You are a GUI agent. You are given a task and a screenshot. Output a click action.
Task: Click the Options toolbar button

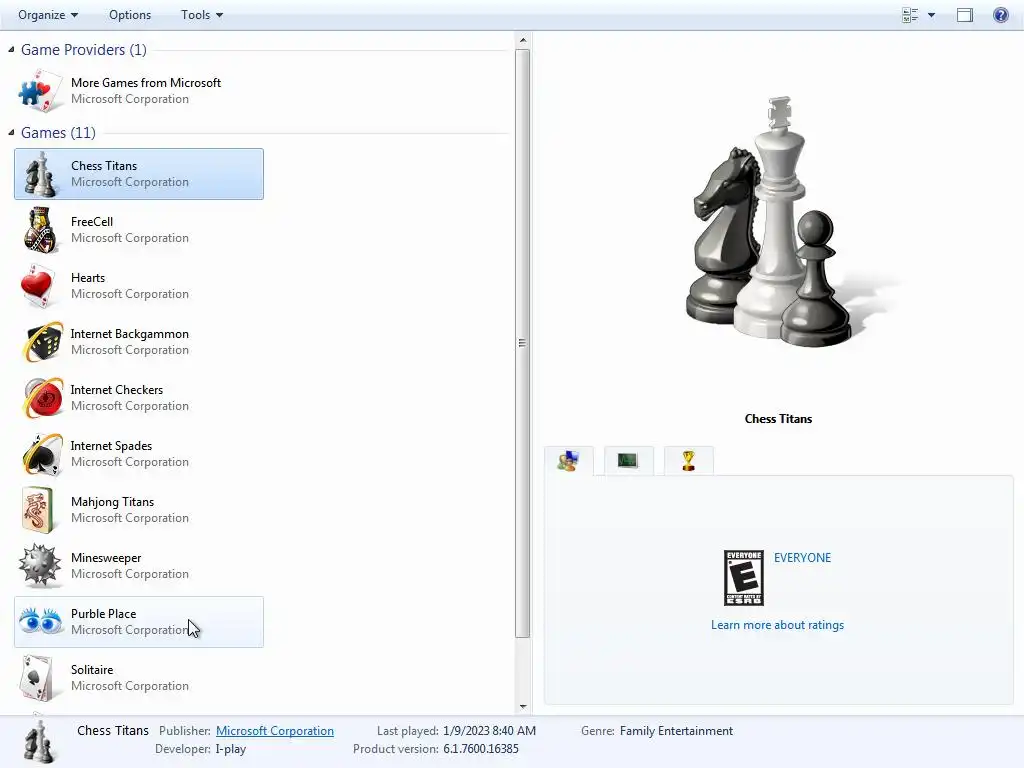click(x=130, y=14)
